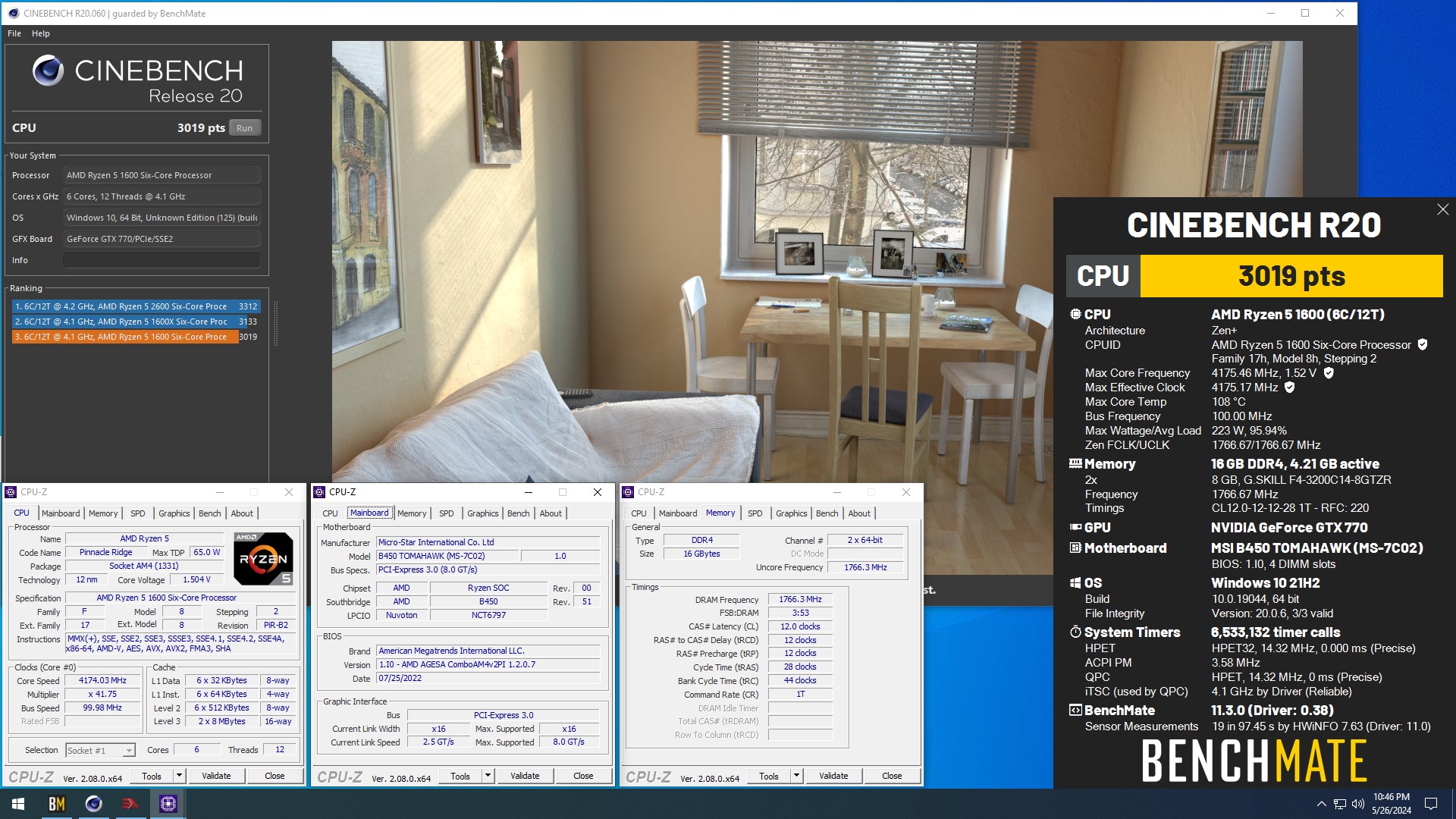Open CPU-Z from the taskbar
The width and height of the screenshot is (1456, 819).
coord(168,804)
